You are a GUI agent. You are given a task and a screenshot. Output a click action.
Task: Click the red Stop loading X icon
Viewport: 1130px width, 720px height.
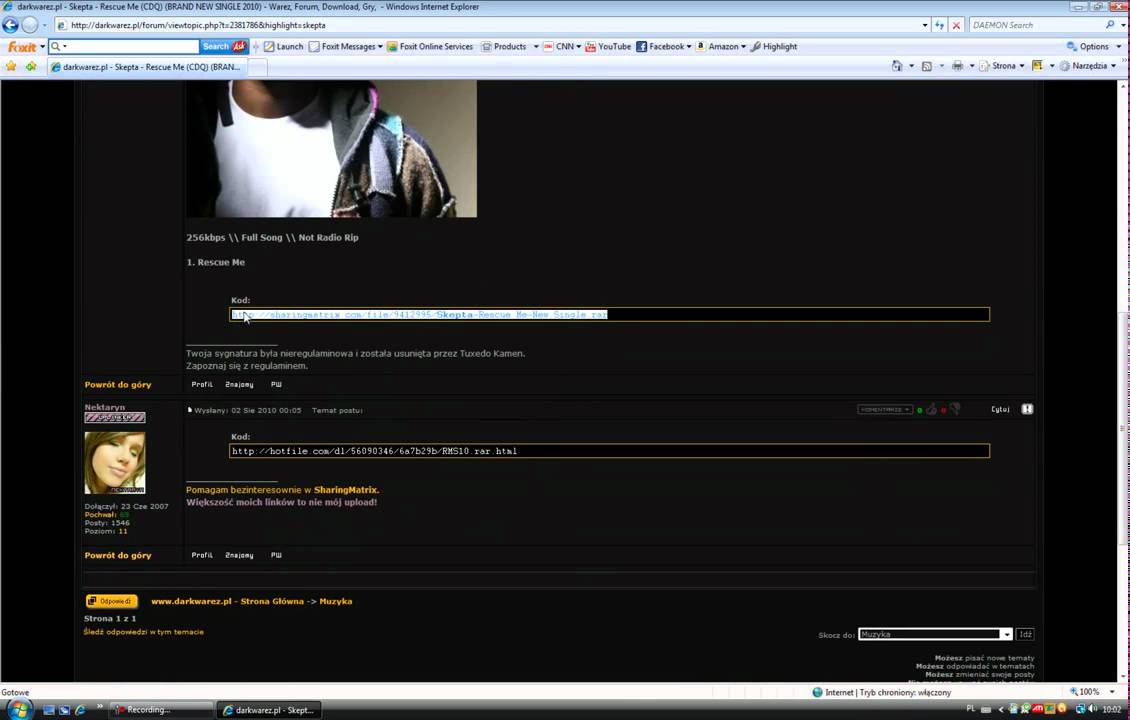pos(956,25)
